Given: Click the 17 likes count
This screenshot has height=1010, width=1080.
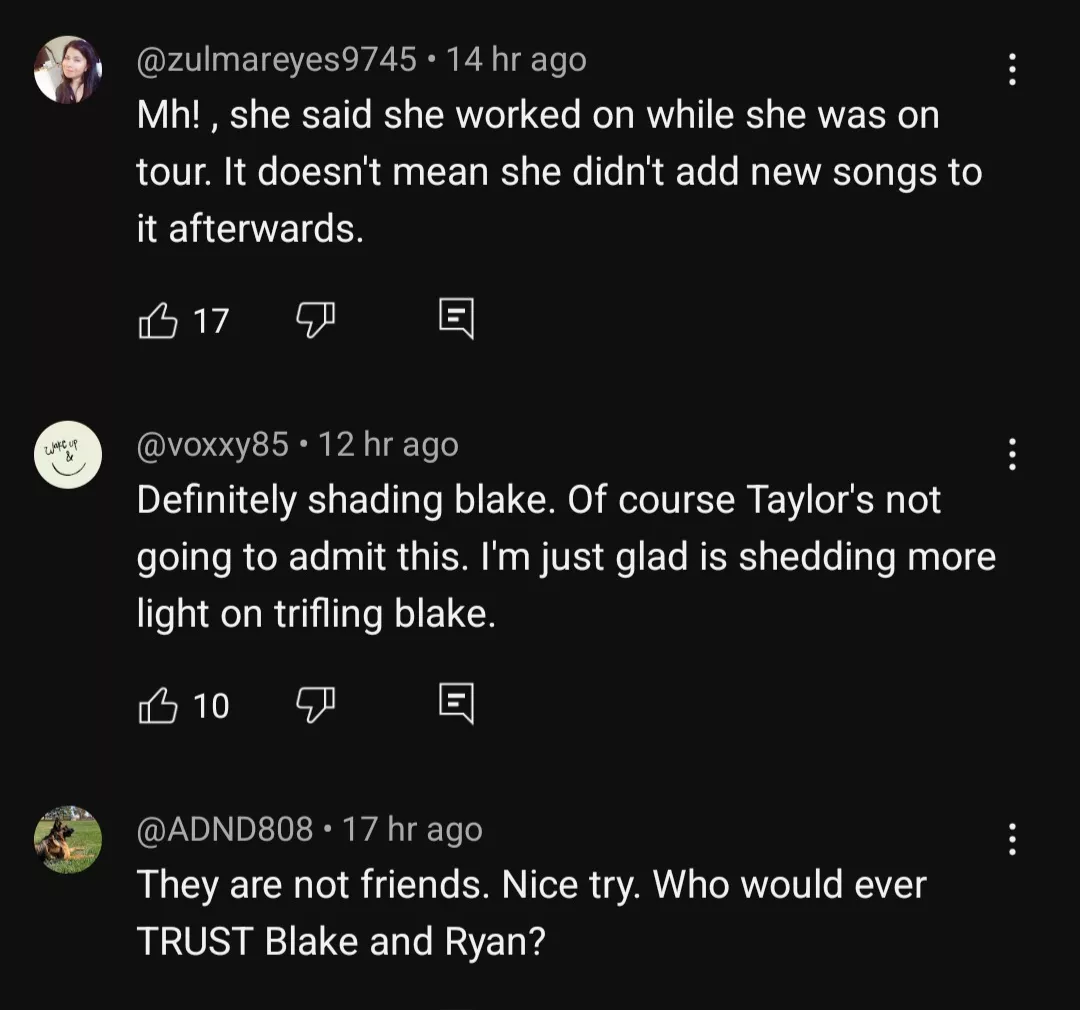Looking at the screenshot, I should [x=211, y=321].
